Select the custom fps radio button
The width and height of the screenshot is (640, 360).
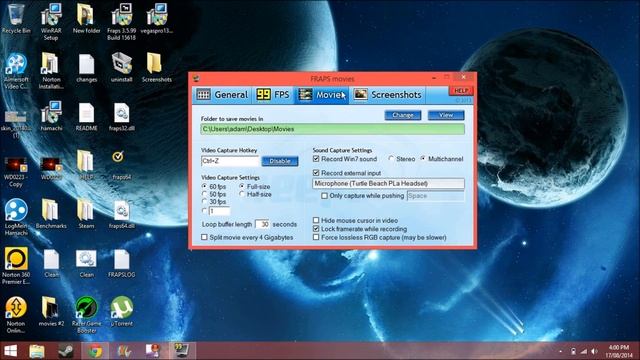click(x=204, y=211)
